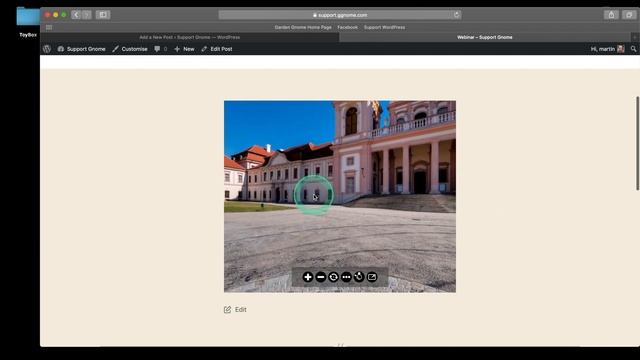Click the page vertical scrollbar

[x=637, y=143]
